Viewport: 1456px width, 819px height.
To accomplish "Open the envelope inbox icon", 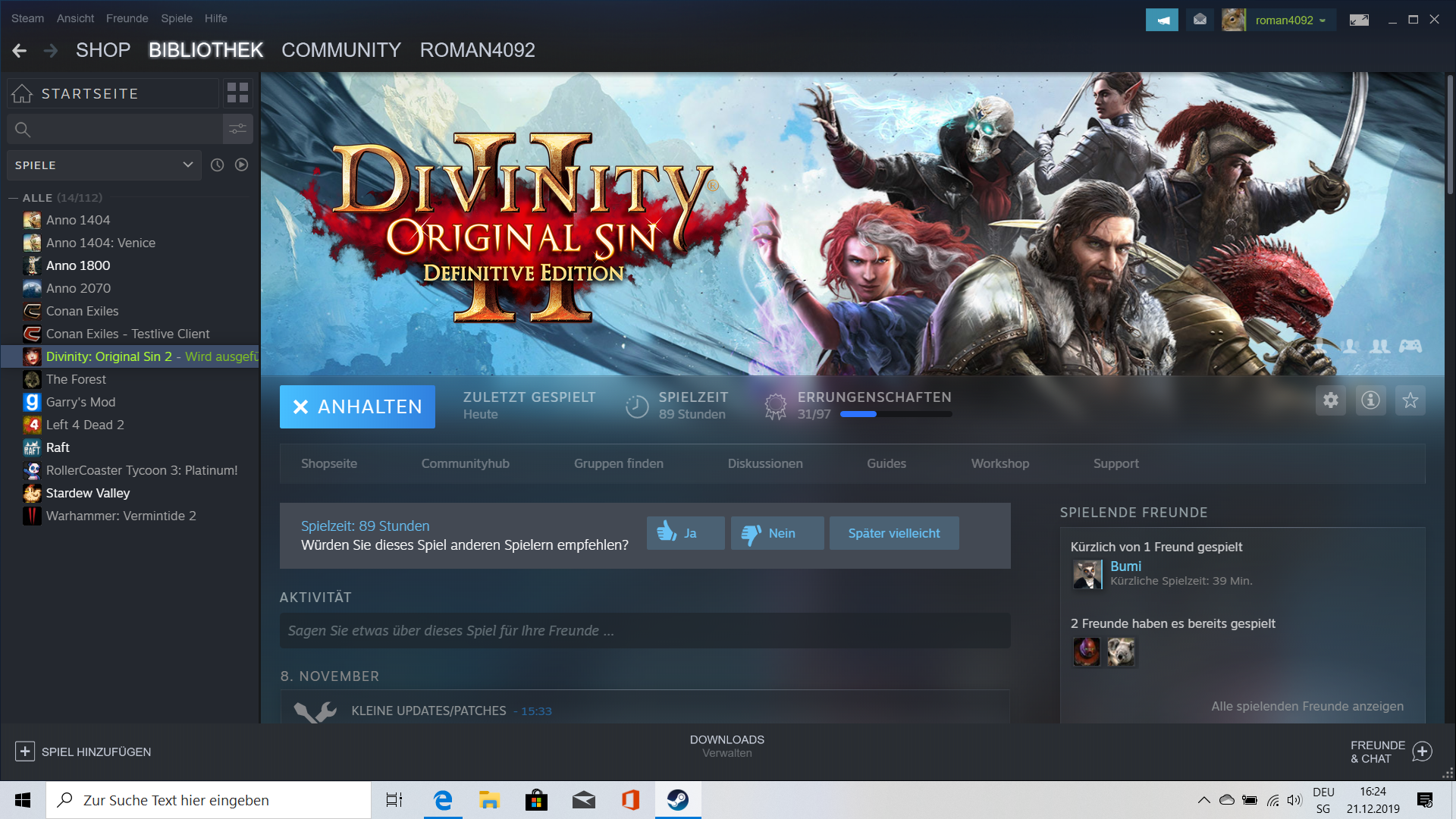I will pyautogui.click(x=1200, y=20).
